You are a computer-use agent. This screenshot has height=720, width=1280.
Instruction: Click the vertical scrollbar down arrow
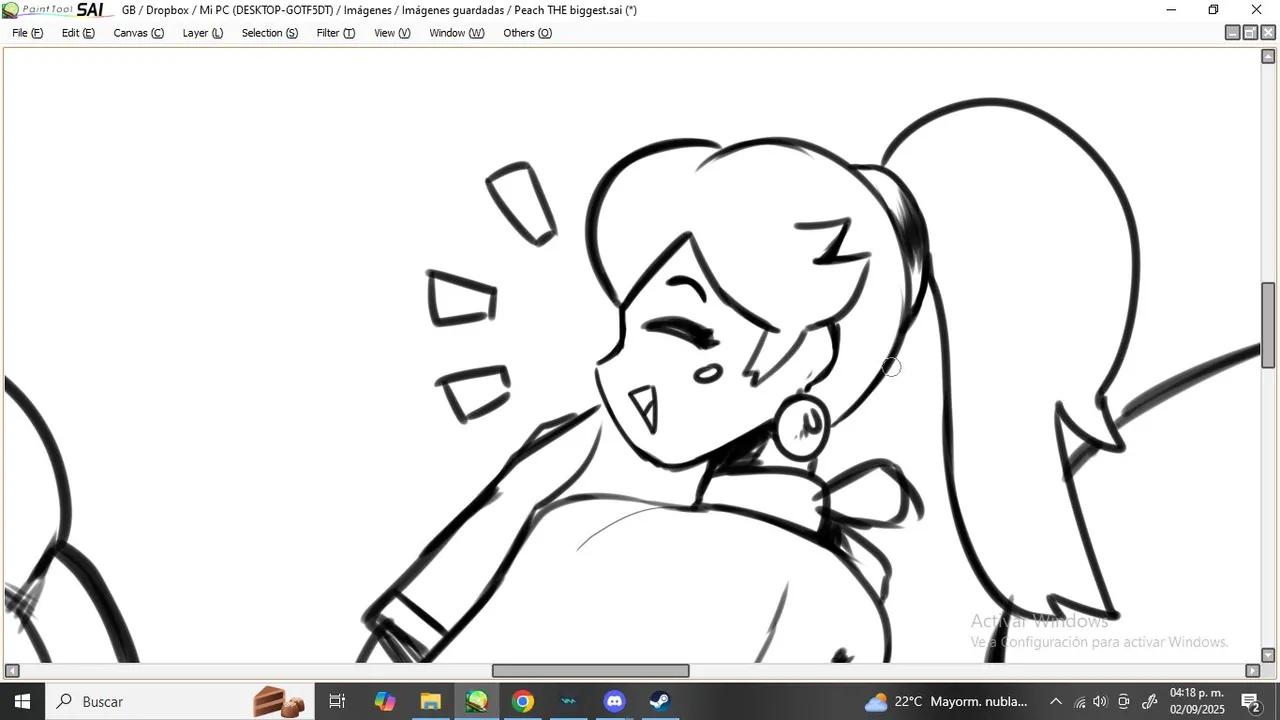coord(1268,655)
